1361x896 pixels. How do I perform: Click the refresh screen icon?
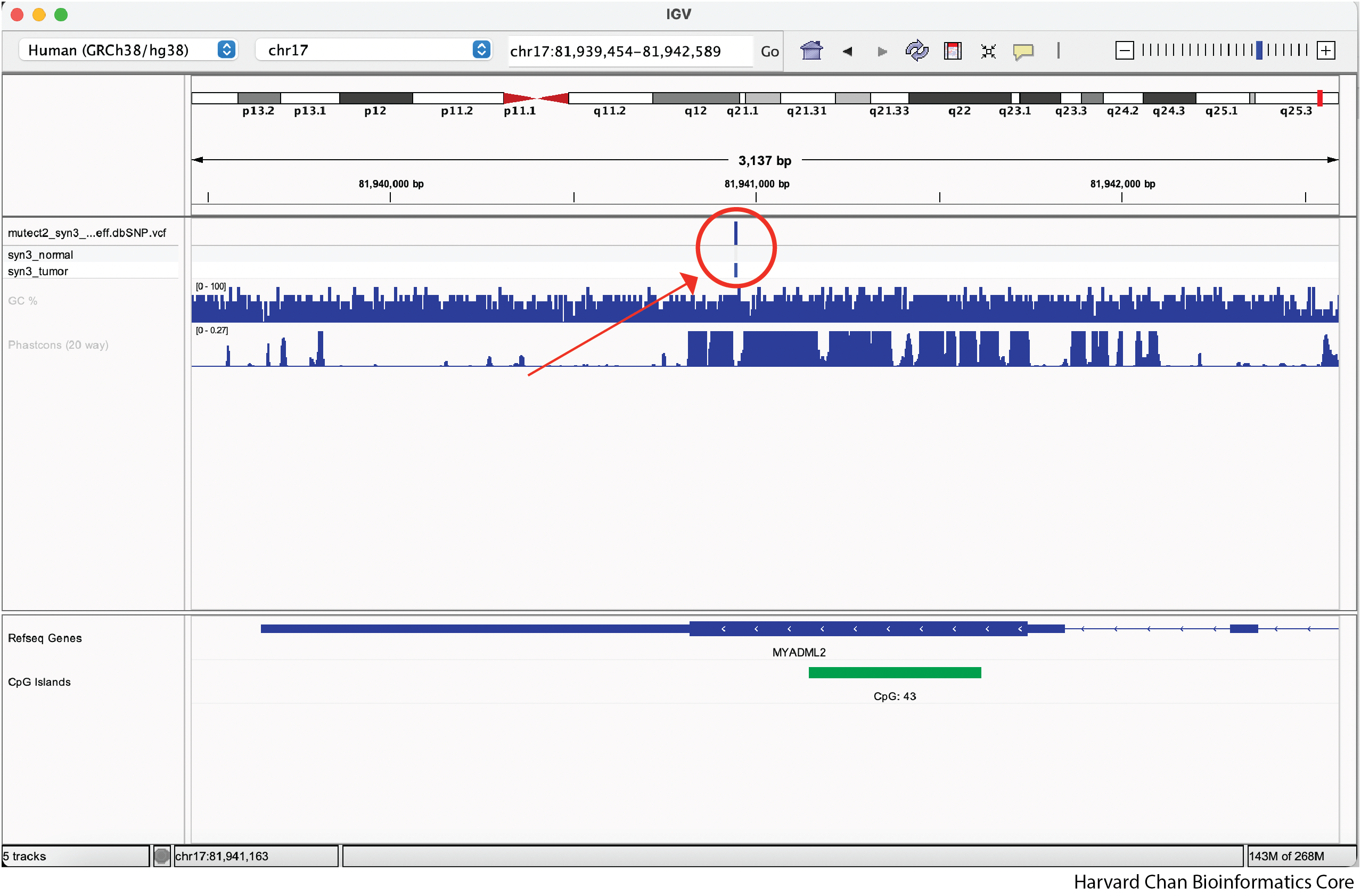(917, 51)
